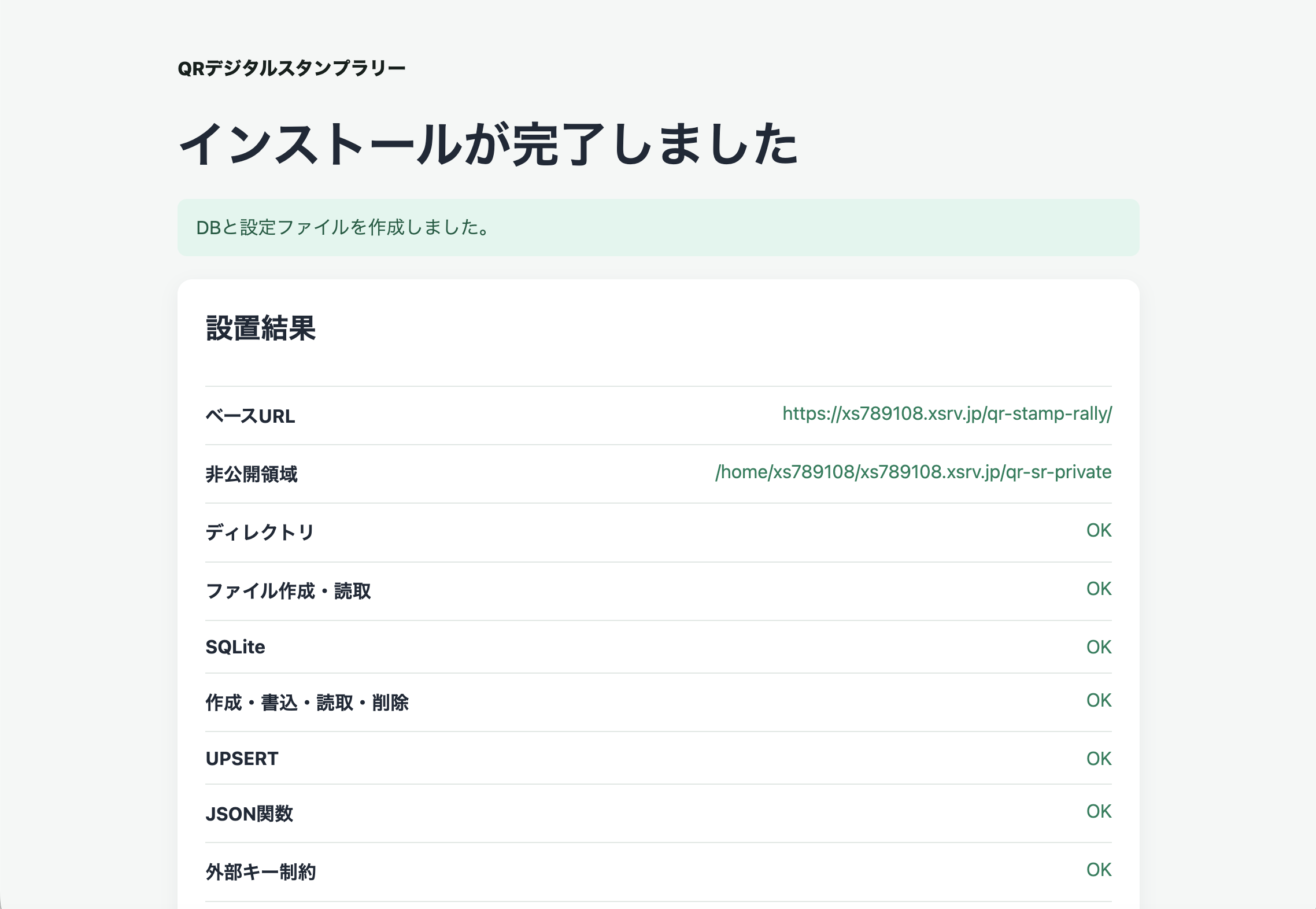Click the ファイル作成・読取 row label

click(x=288, y=591)
